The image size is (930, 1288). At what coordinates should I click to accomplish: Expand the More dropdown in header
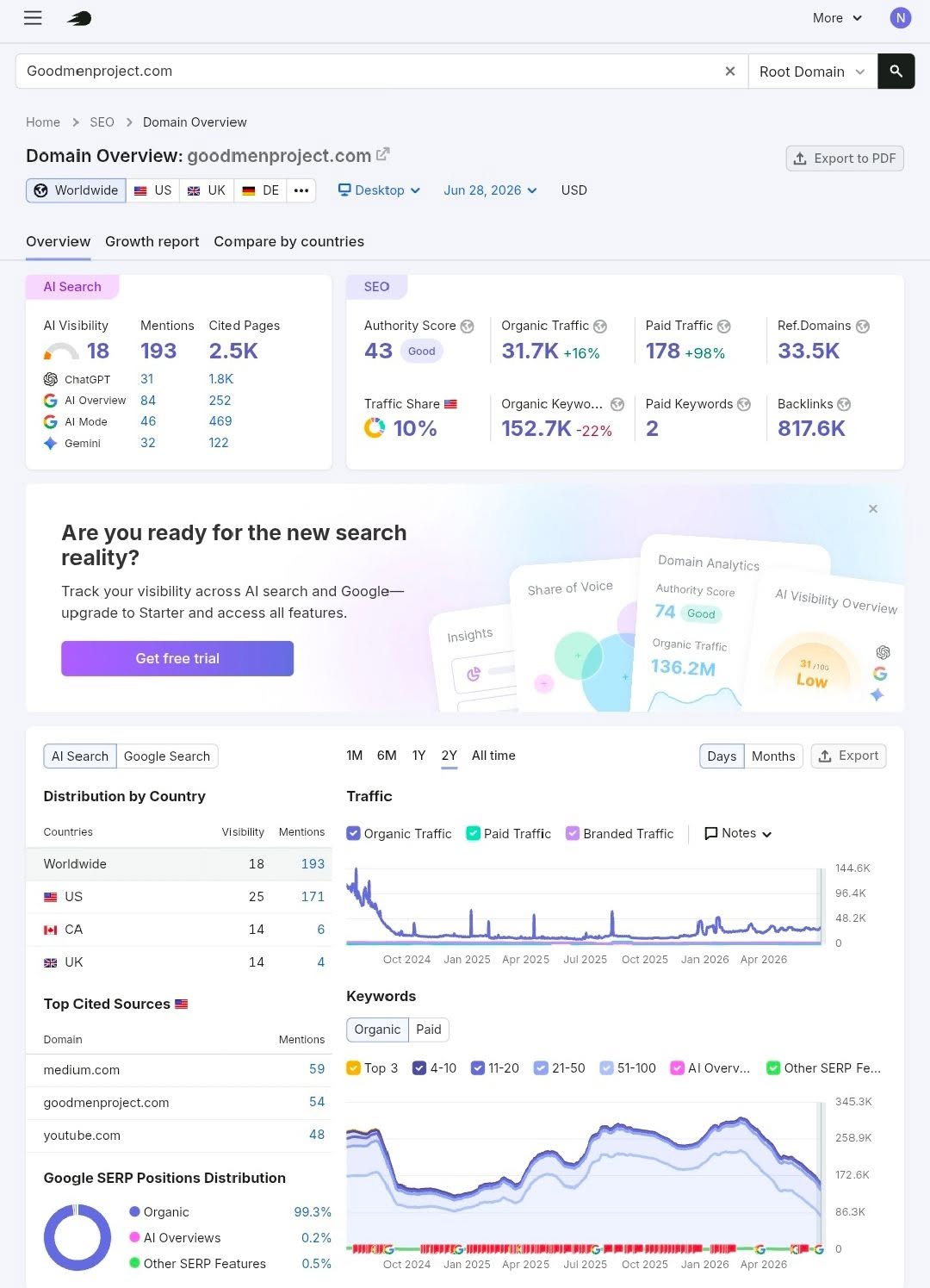tap(837, 18)
